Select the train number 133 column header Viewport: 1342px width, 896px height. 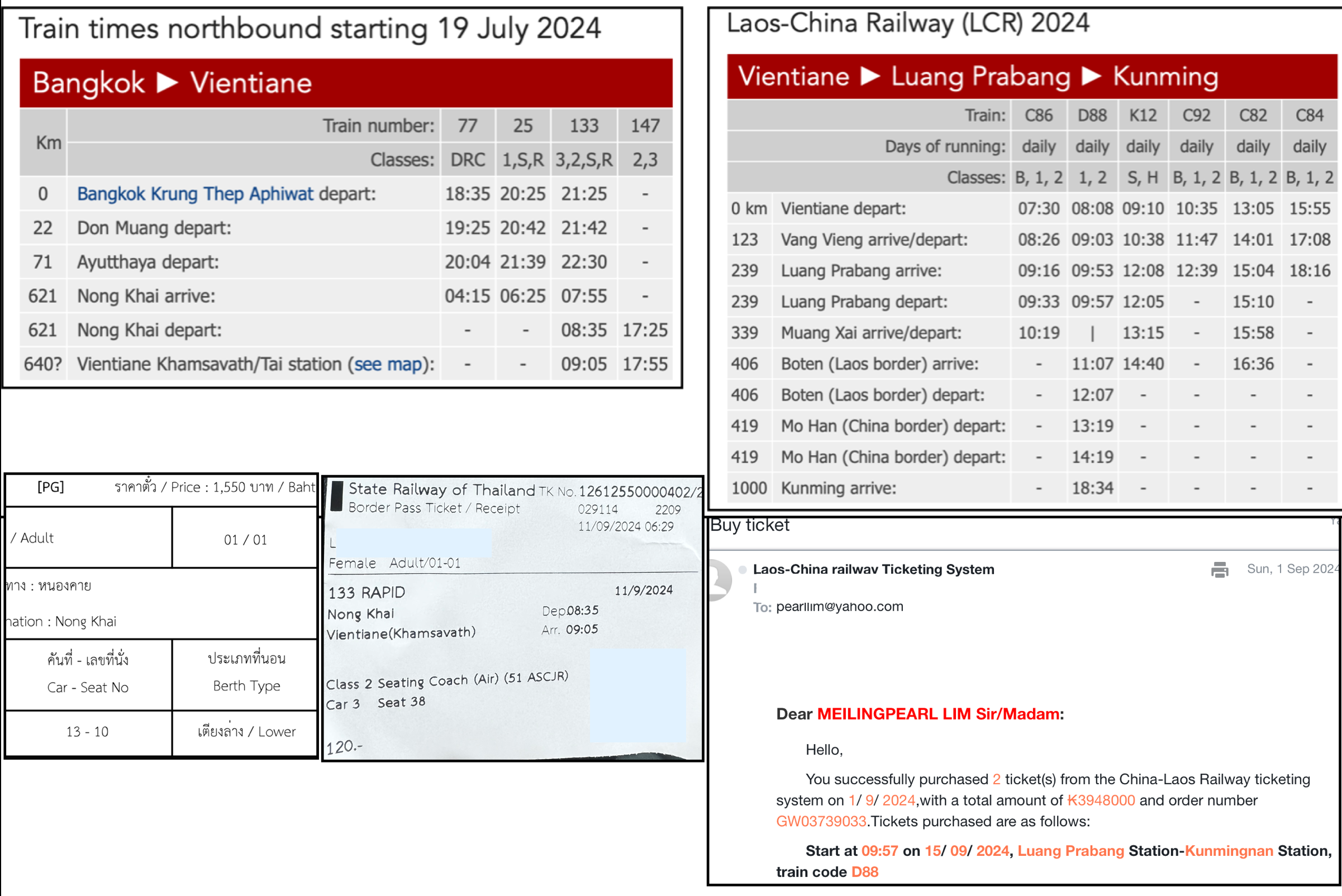pyautogui.click(x=583, y=126)
